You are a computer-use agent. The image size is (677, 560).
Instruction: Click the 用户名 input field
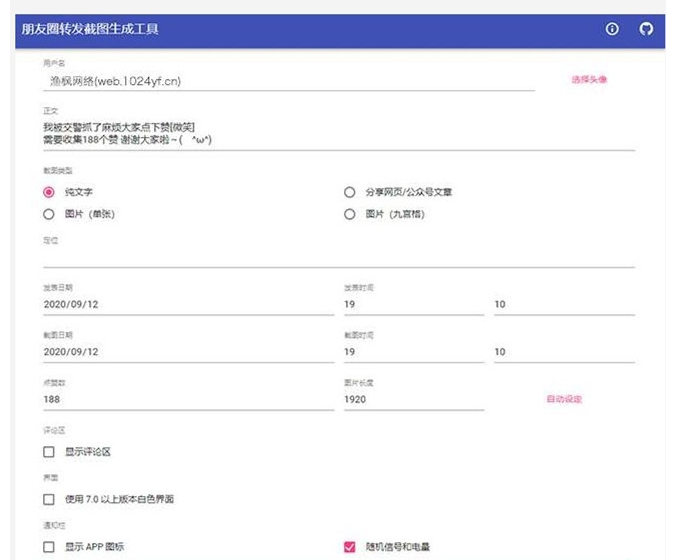click(290, 81)
